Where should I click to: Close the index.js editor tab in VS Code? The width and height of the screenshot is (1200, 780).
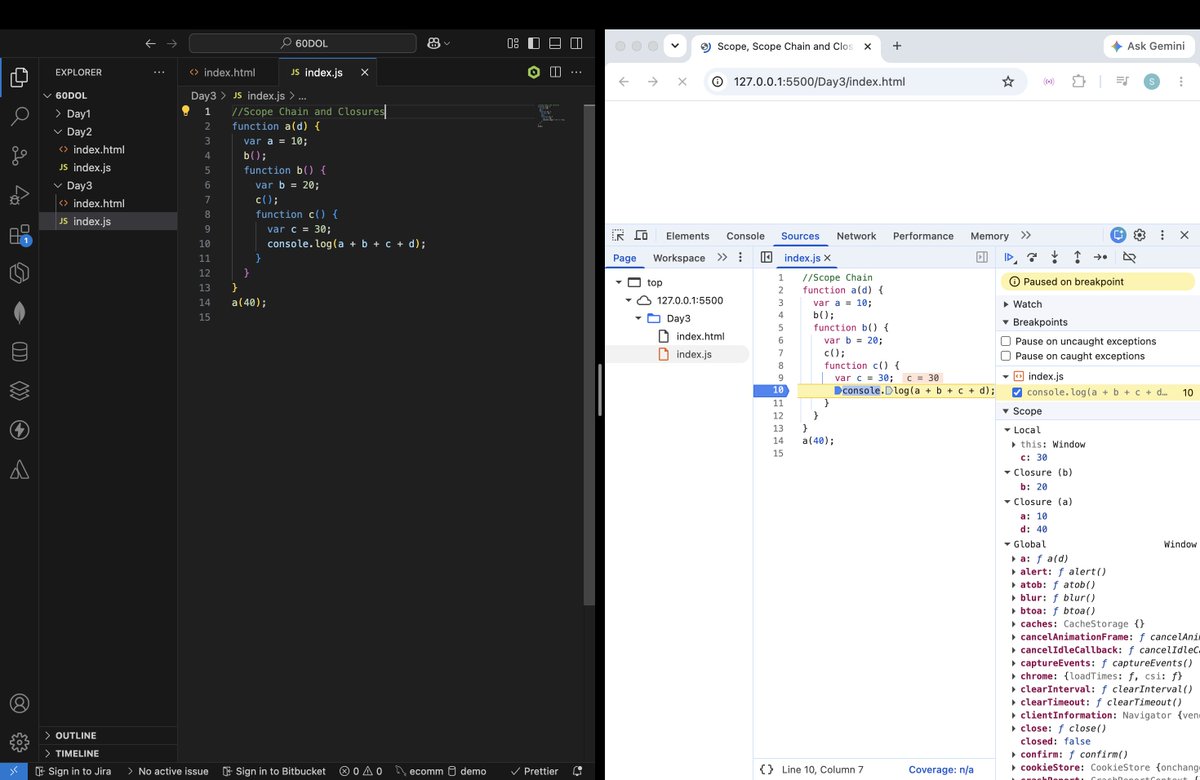tap(365, 72)
